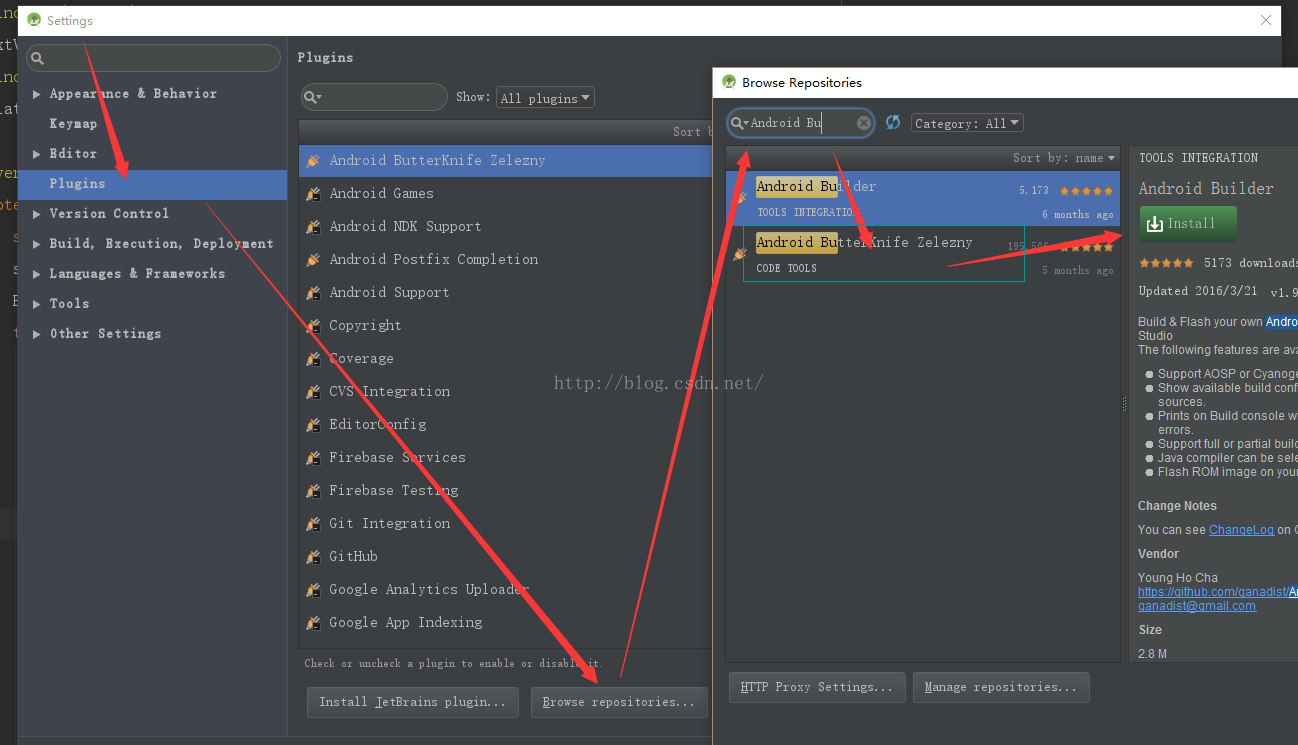Click the refresh icon beside the repository search field

893,122
